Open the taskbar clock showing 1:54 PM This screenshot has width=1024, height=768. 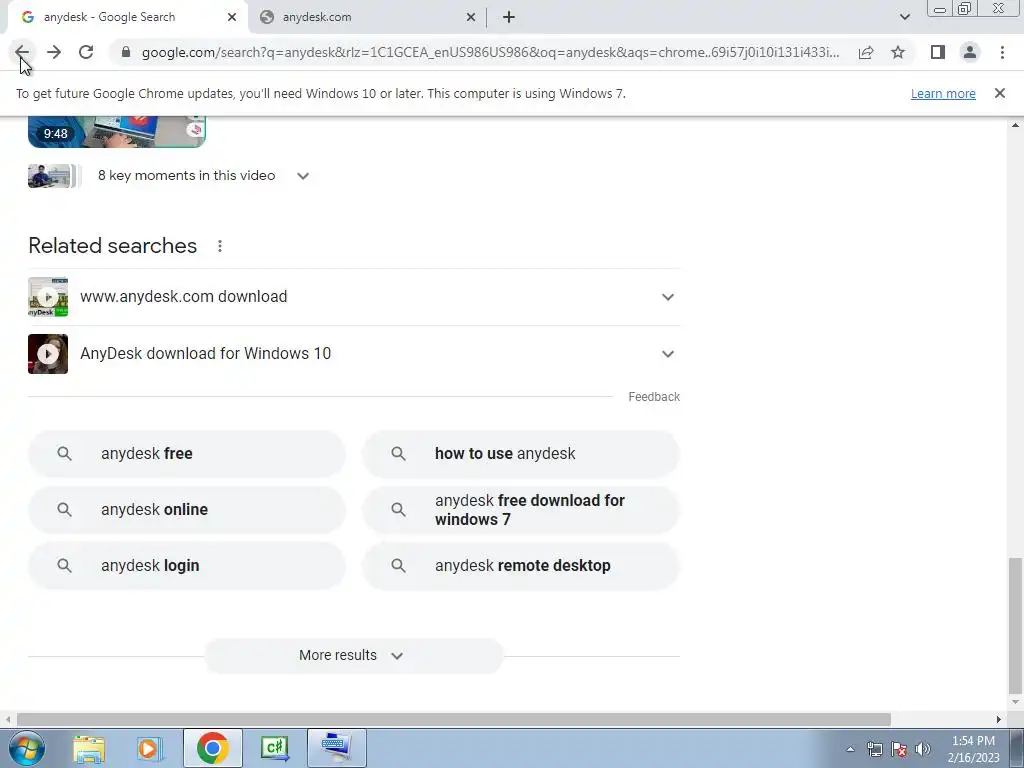(973, 749)
